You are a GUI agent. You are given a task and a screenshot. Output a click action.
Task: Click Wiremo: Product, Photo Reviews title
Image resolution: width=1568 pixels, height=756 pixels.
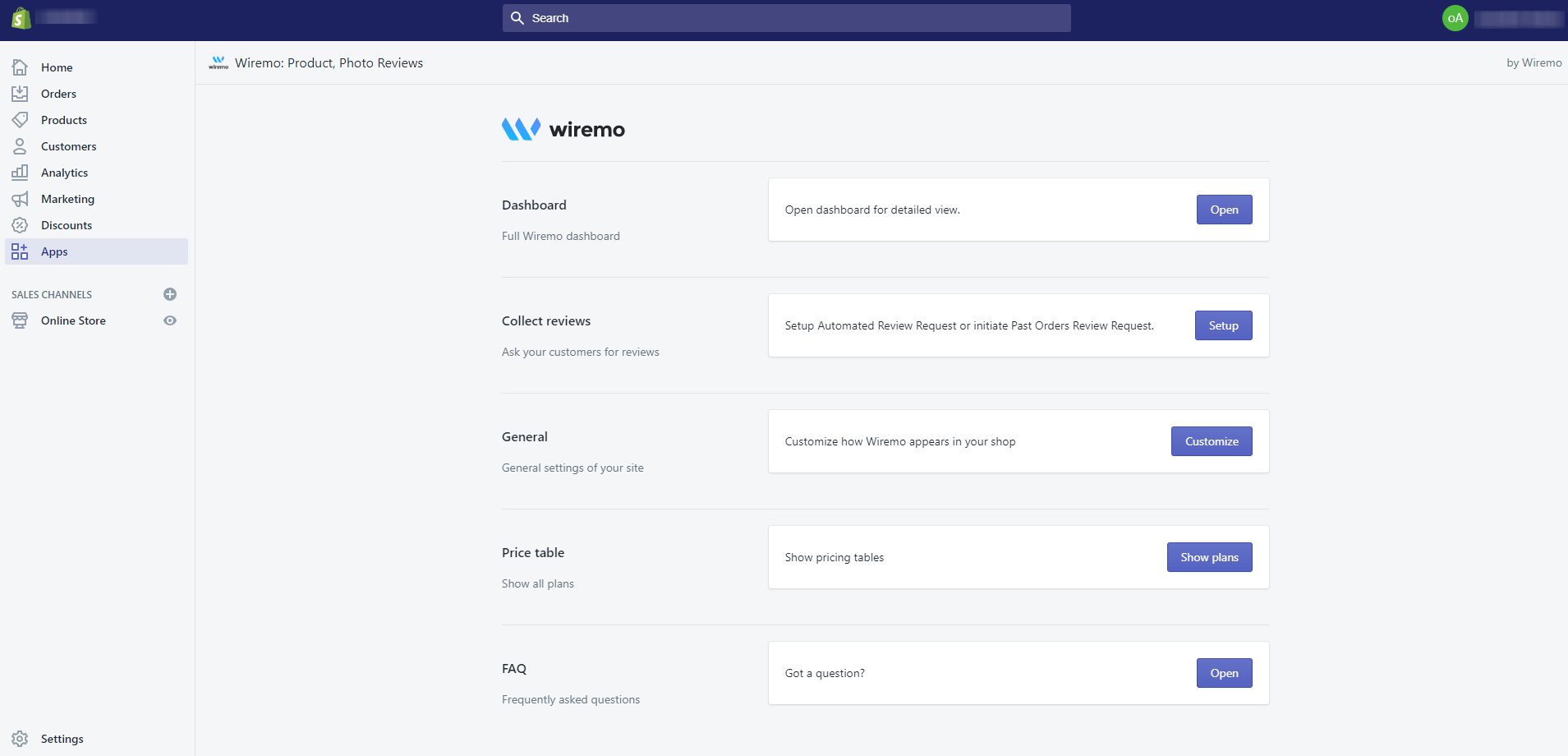[x=329, y=62]
